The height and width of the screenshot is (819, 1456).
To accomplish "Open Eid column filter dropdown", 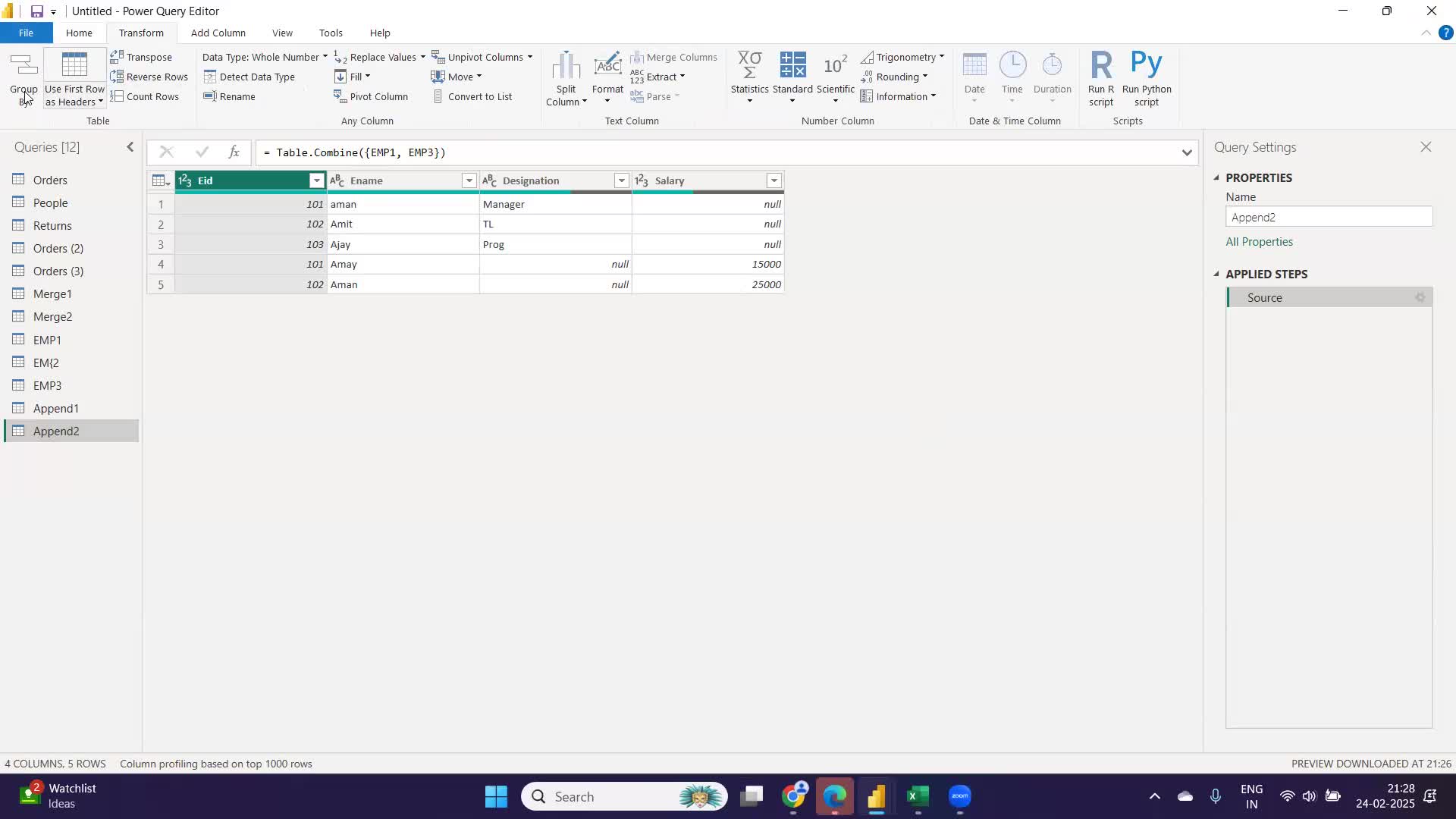I will tap(316, 180).
